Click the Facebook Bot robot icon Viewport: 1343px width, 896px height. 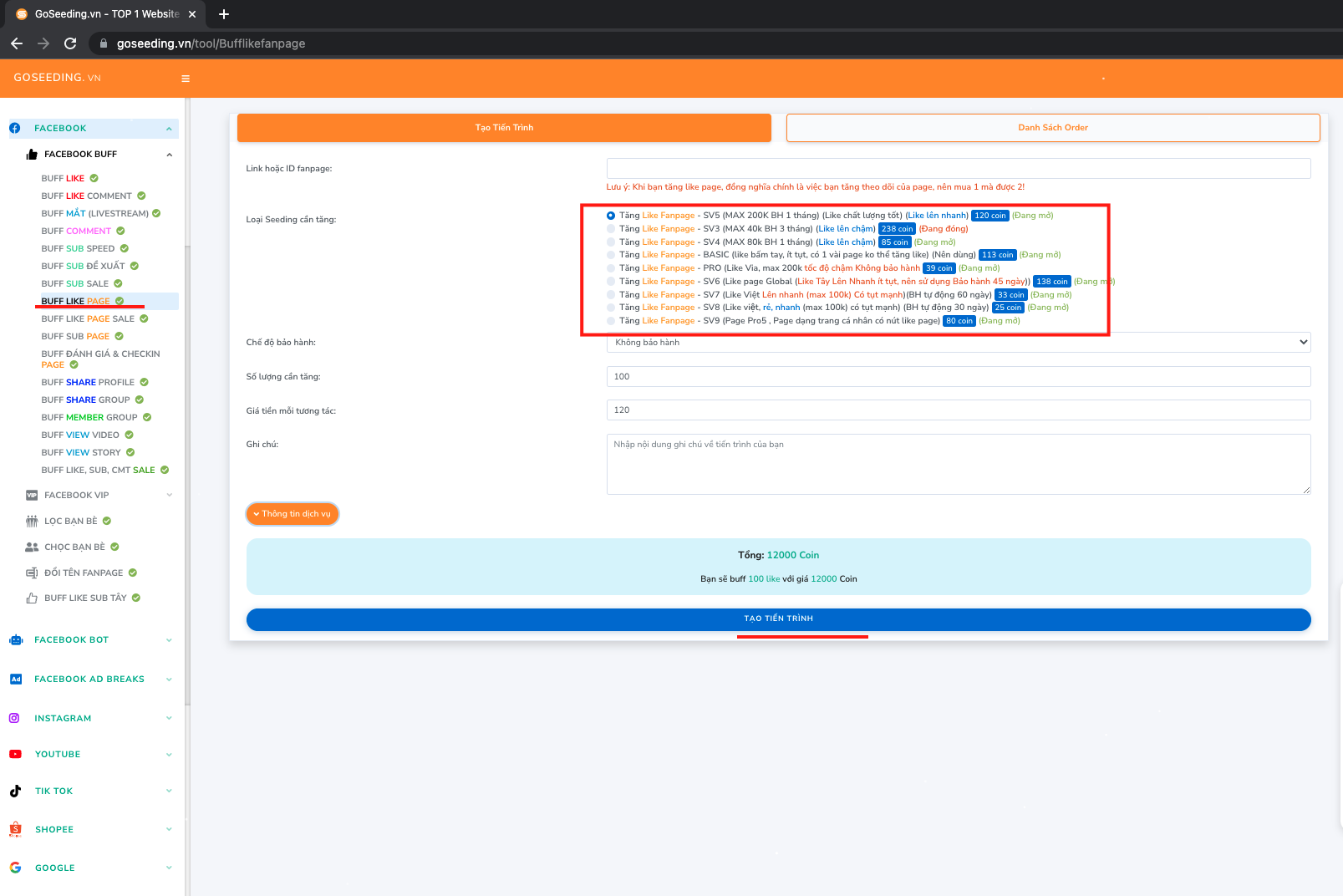click(x=16, y=639)
